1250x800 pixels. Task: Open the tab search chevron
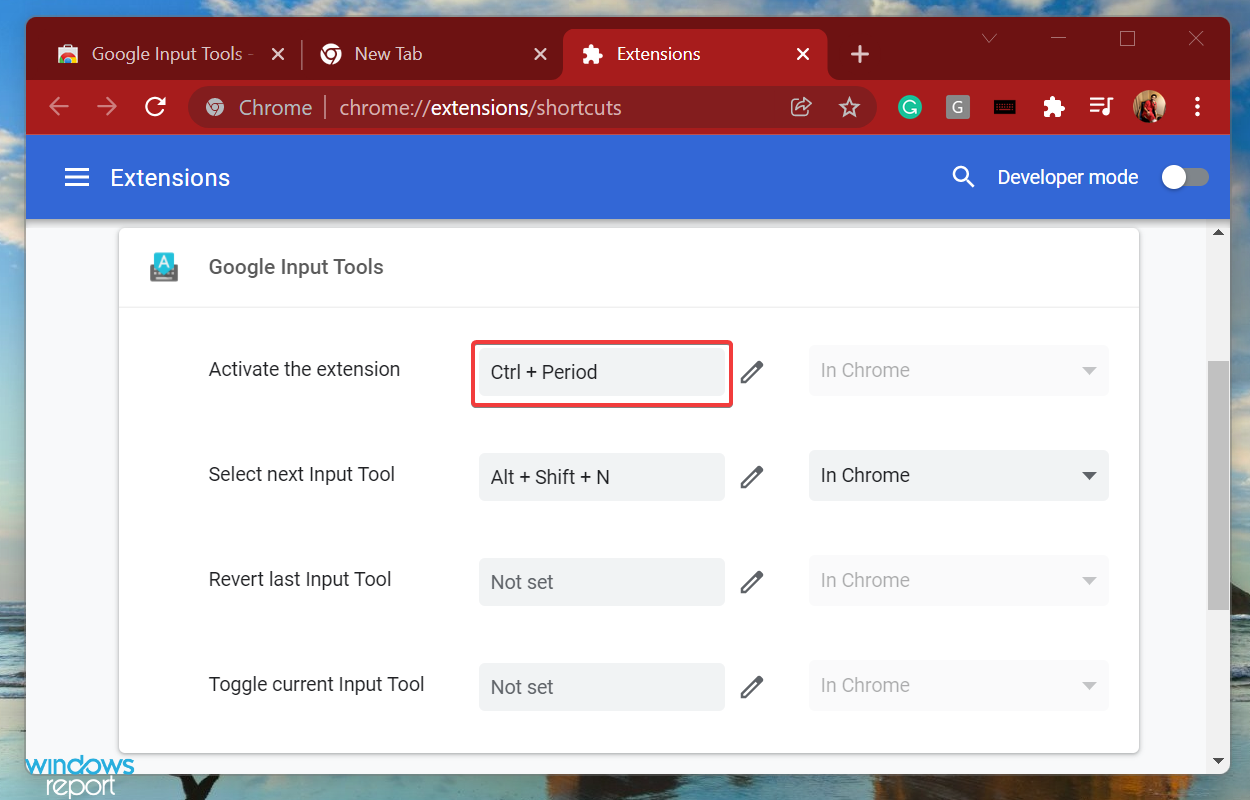coord(990,39)
